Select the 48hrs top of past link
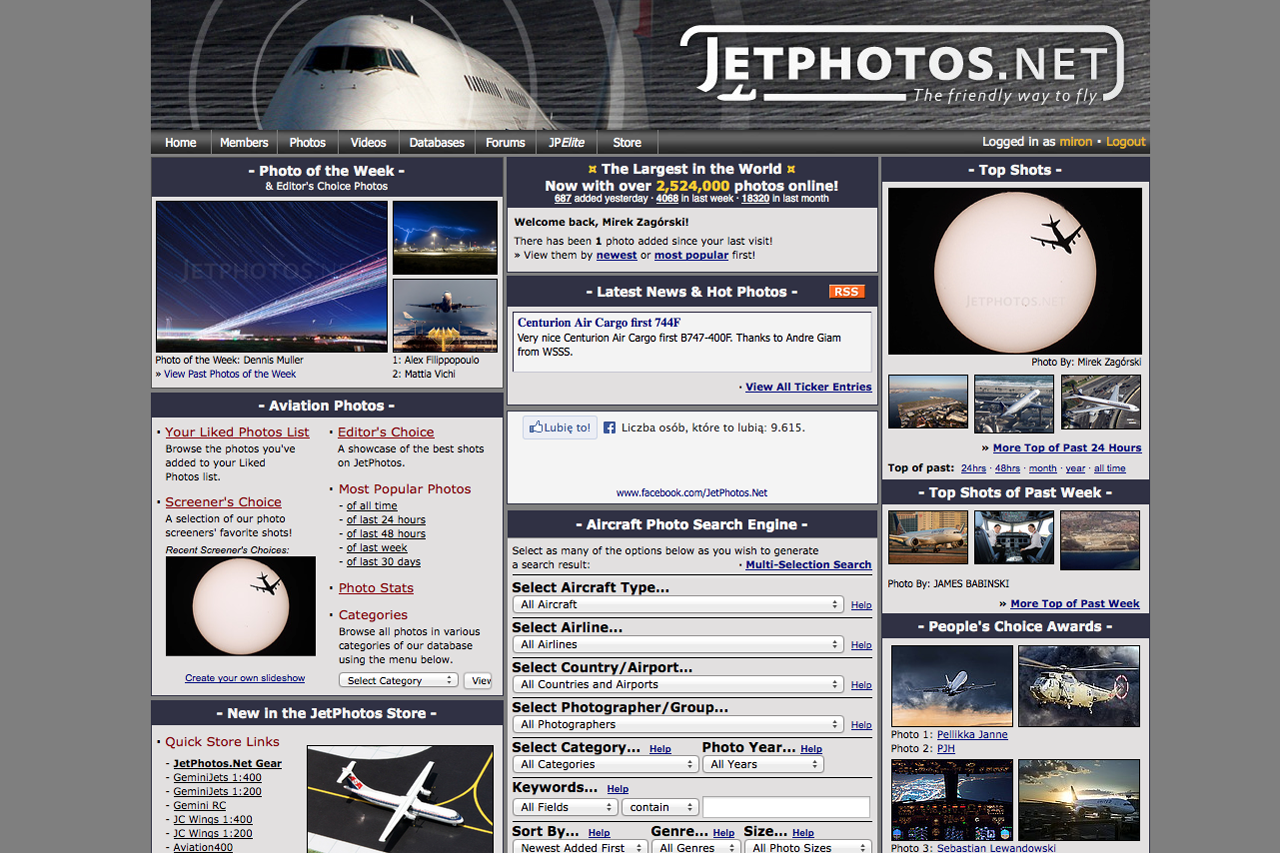 click(1007, 468)
